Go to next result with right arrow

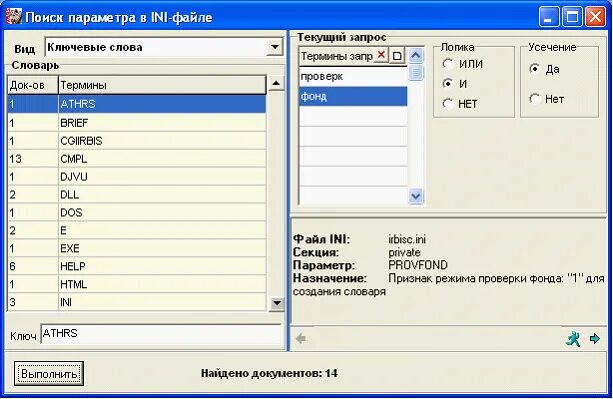pyautogui.click(x=594, y=338)
